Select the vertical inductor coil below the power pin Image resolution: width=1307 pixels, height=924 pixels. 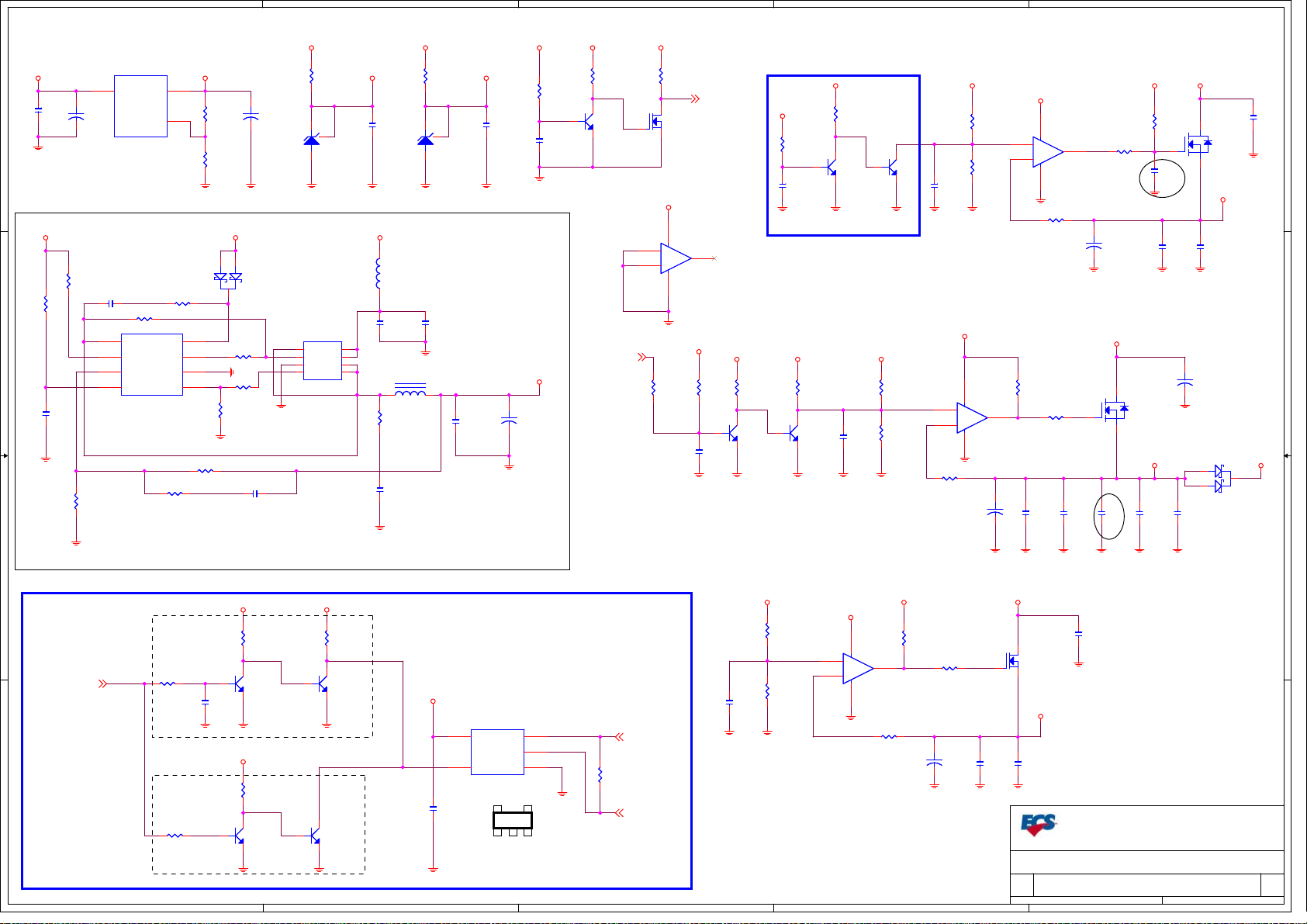click(x=379, y=272)
